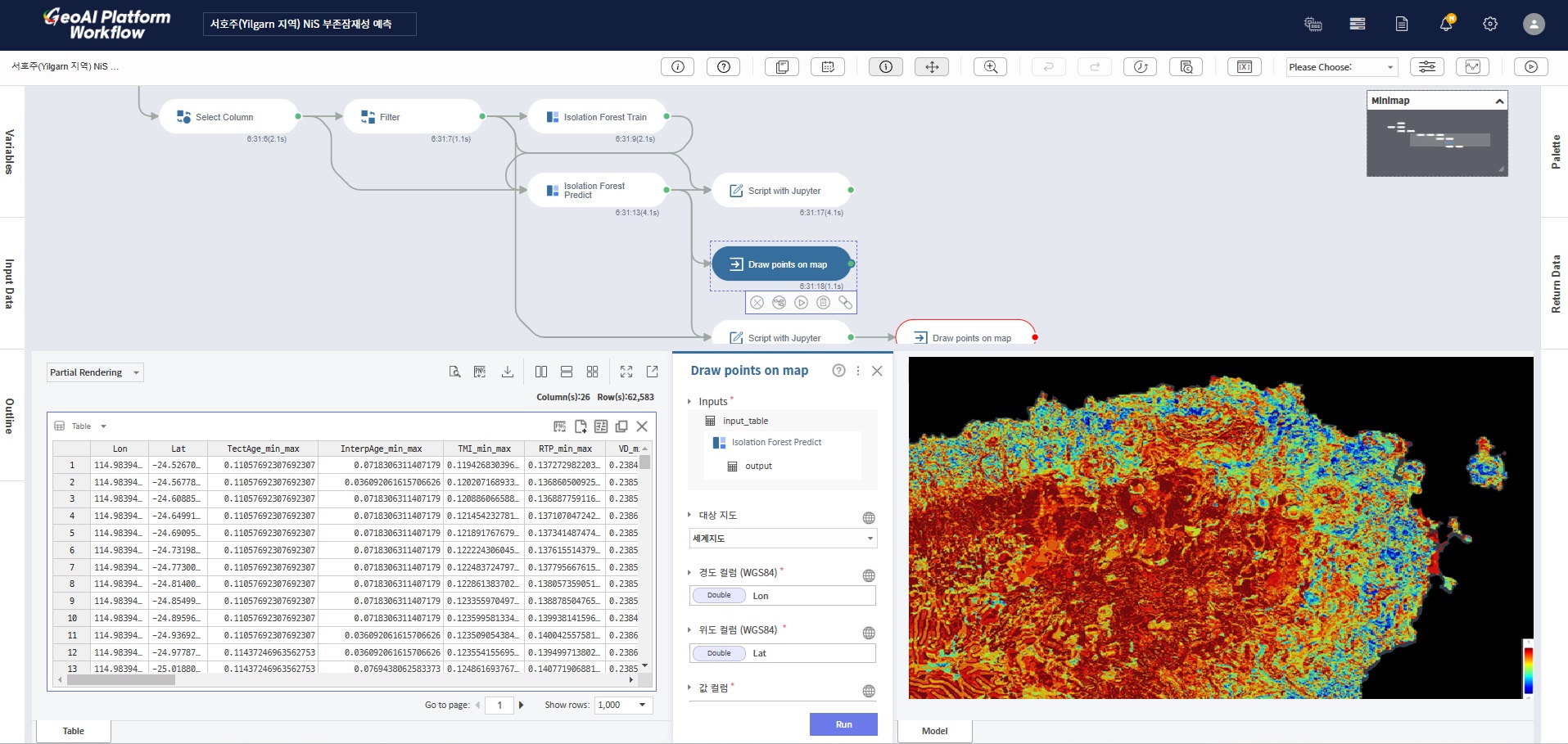Click the Lon column header

[x=120, y=449]
